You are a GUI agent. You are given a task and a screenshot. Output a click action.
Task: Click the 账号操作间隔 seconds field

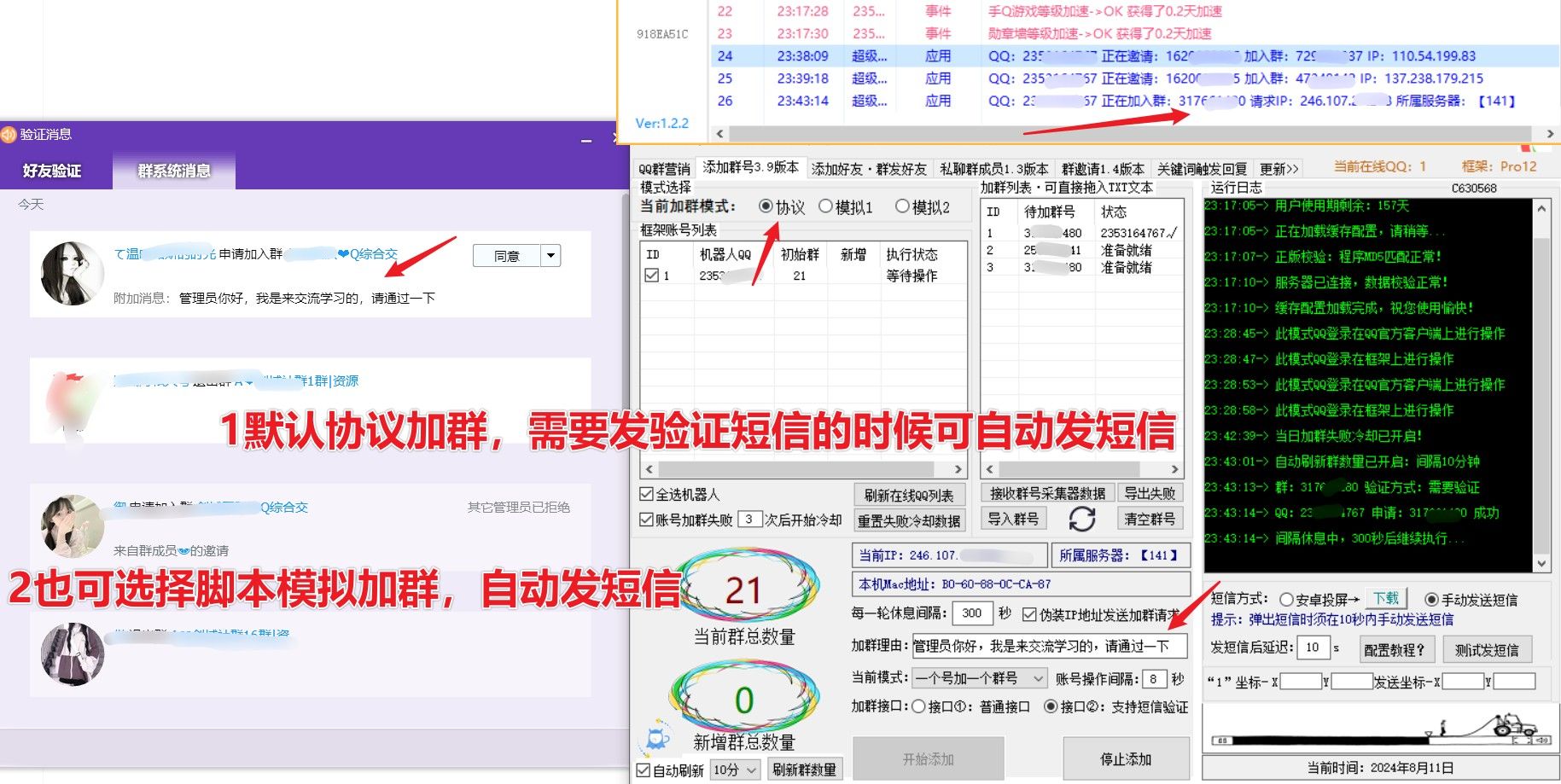1154,679
